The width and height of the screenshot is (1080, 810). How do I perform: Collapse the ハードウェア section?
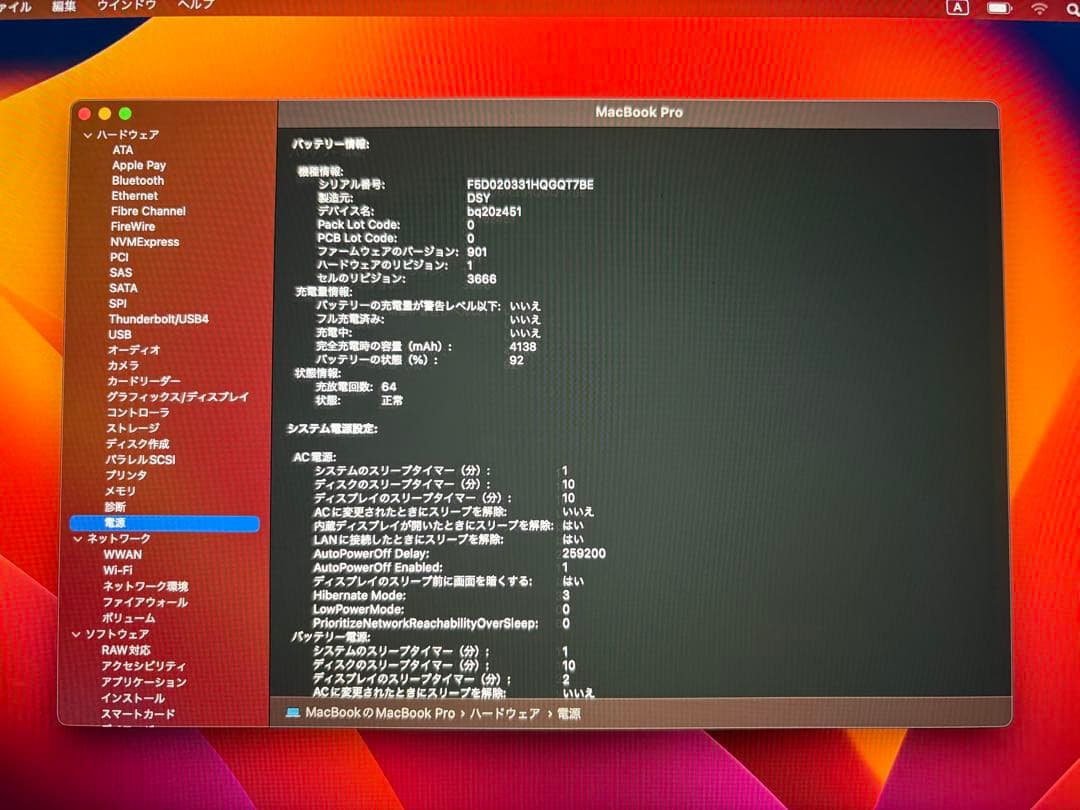click(x=88, y=135)
